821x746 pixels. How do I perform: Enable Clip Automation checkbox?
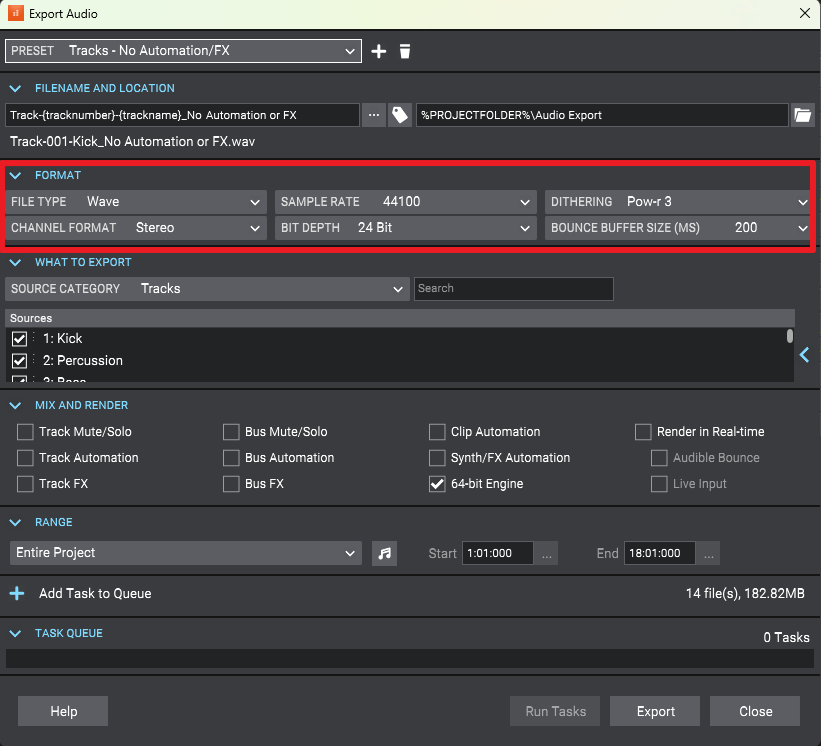click(437, 432)
